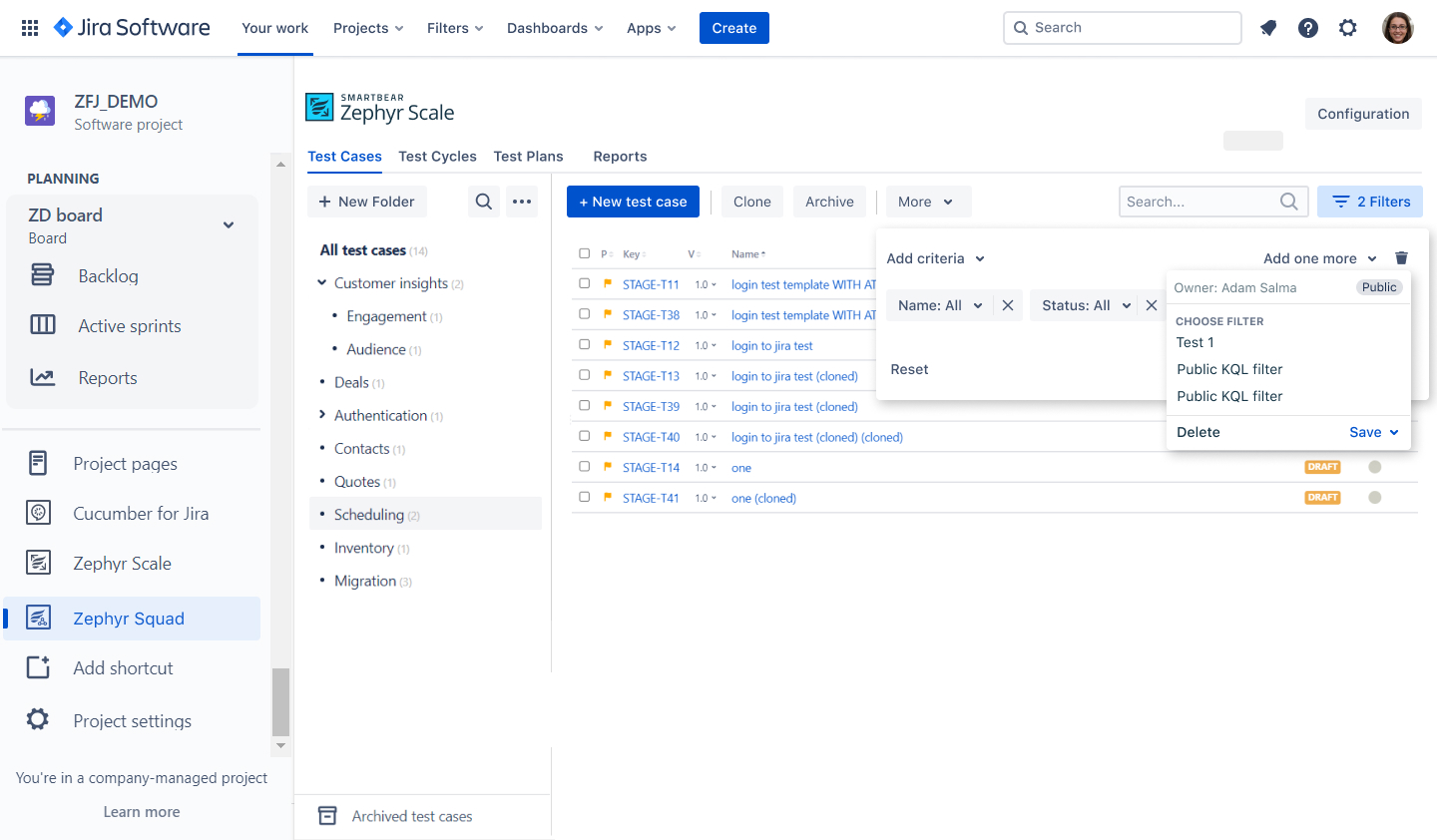The height and width of the screenshot is (840, 1437).
Task: Click the Archived test cases box icon
Action: 327,816
